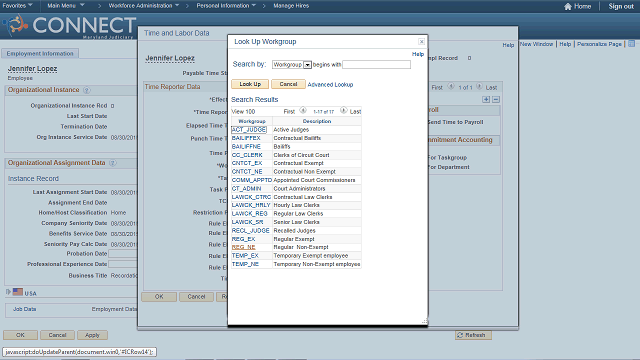Open the Search by Workgroup dropdown
The image size is (640, 360).
pyautogui.click(x=307, y=65)
